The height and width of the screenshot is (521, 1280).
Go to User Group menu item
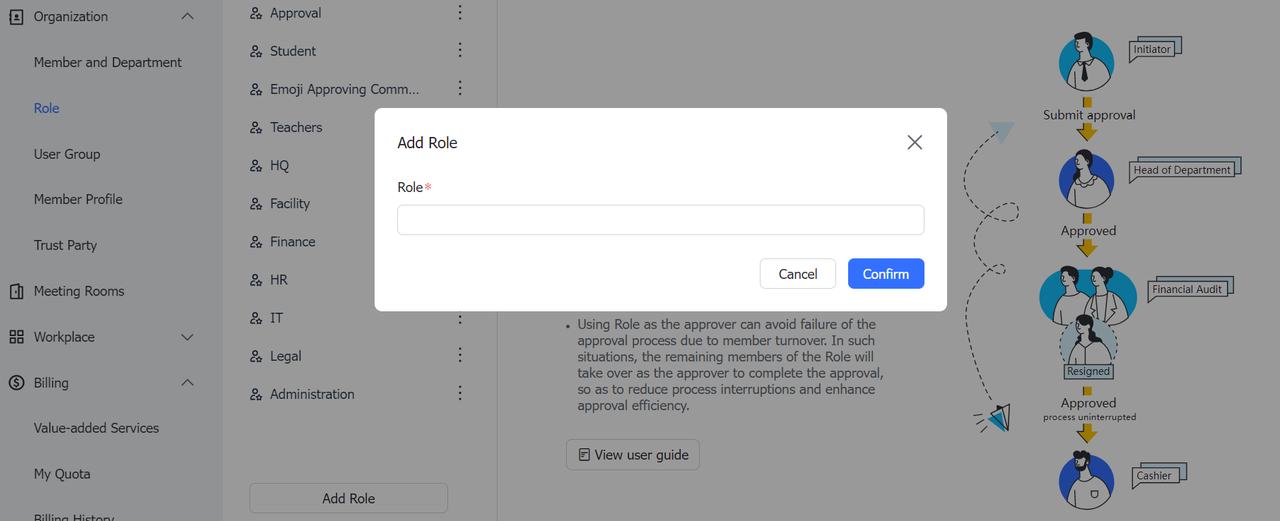[67, 154]
